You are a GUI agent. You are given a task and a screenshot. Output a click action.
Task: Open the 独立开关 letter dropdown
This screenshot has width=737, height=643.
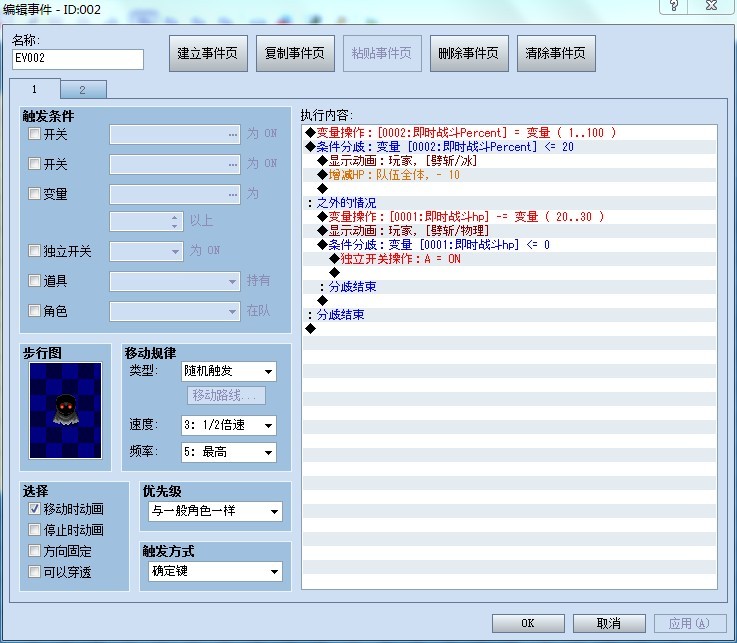pos(146,251)
